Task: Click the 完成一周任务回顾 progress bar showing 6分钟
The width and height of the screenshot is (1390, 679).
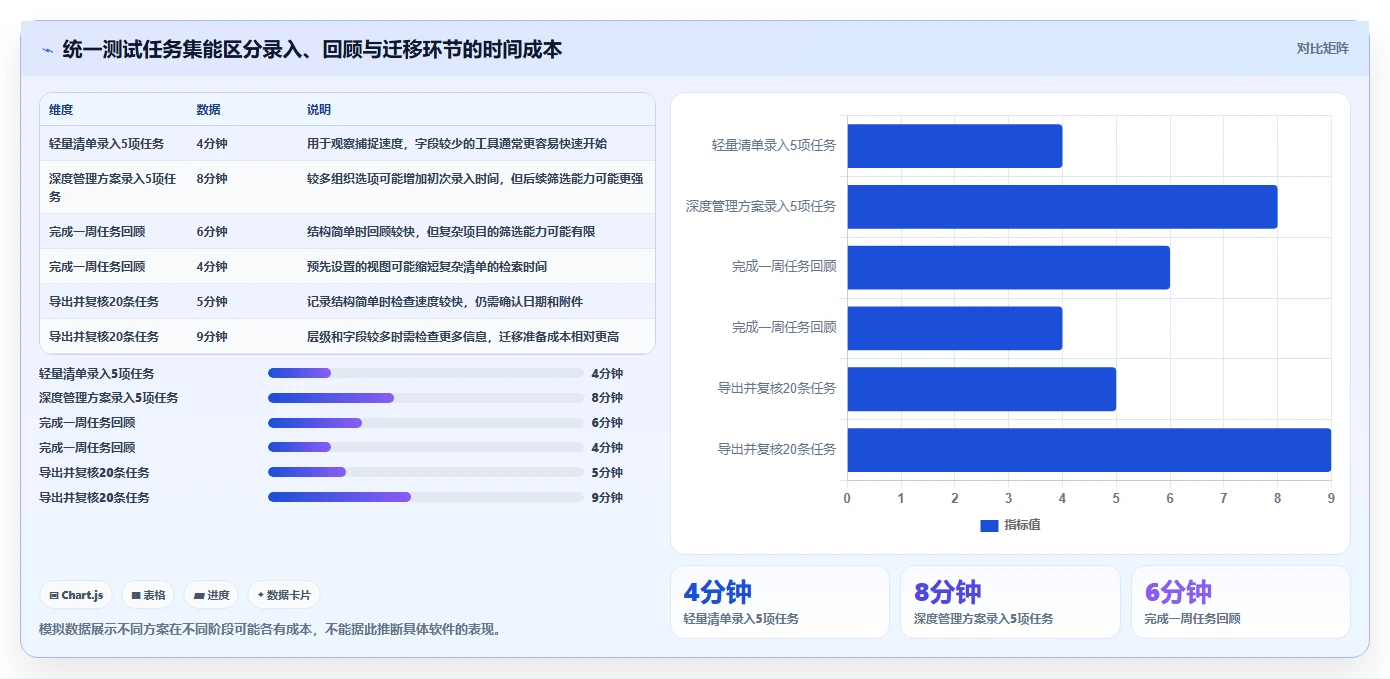Action: (x=425, y=423)
